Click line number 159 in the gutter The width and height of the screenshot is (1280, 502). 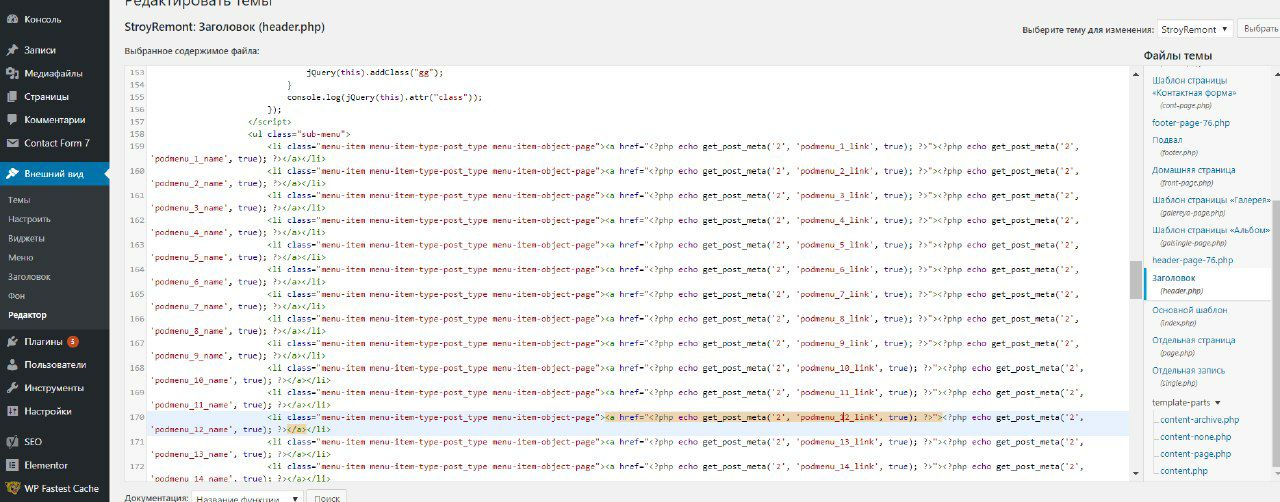click(x=138, y=146)
